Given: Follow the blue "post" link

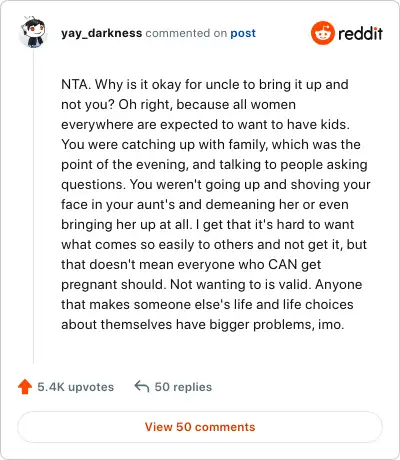Looking at the screenshot, I should tap(243, 33).
